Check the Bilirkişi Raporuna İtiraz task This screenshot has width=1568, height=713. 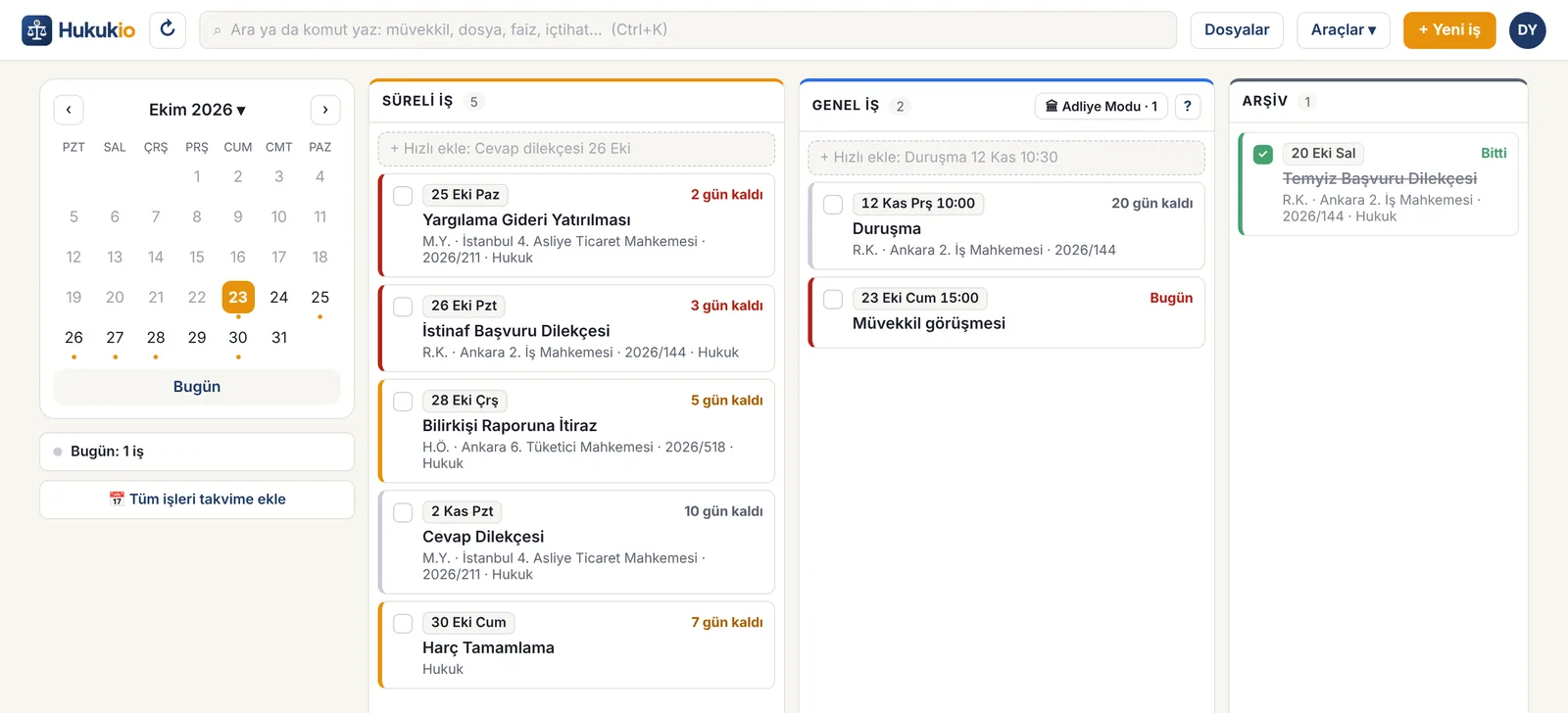tap(403, 402)
